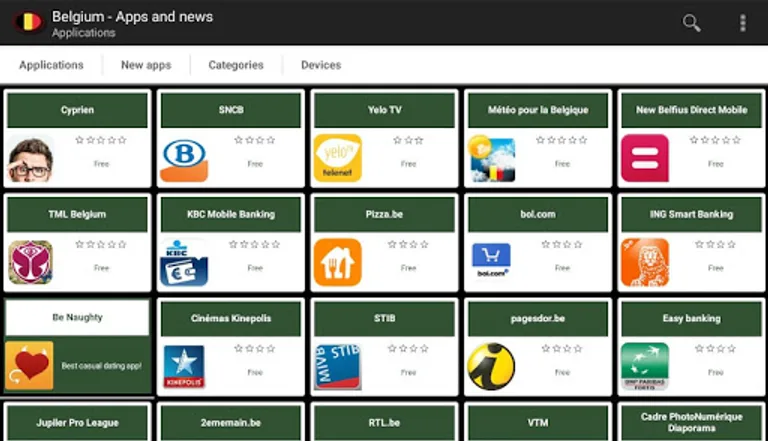
Task: Open the bol.com shopping cart icon
Action: coord(491,261)
